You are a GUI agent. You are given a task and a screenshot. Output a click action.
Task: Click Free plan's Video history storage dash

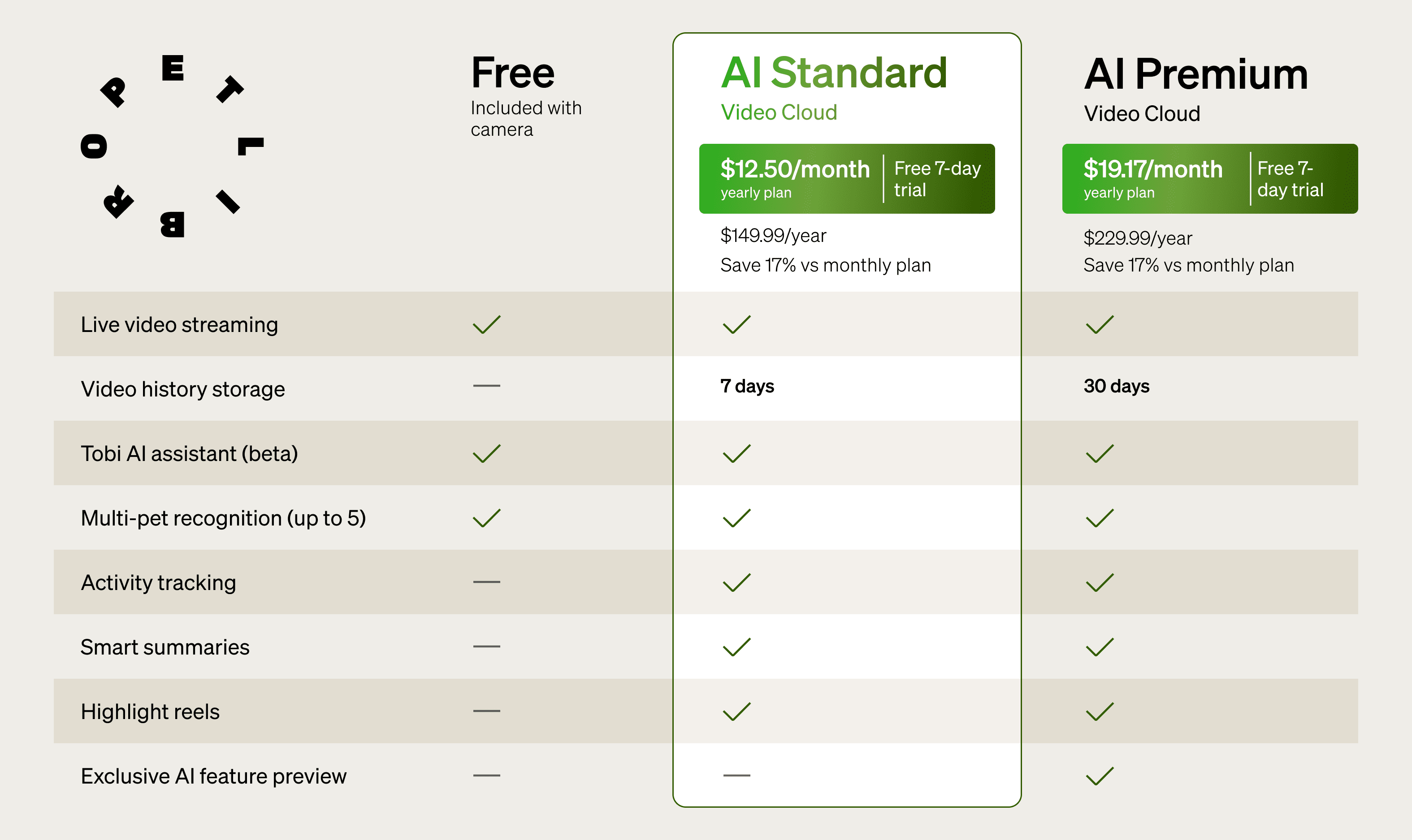486,386
